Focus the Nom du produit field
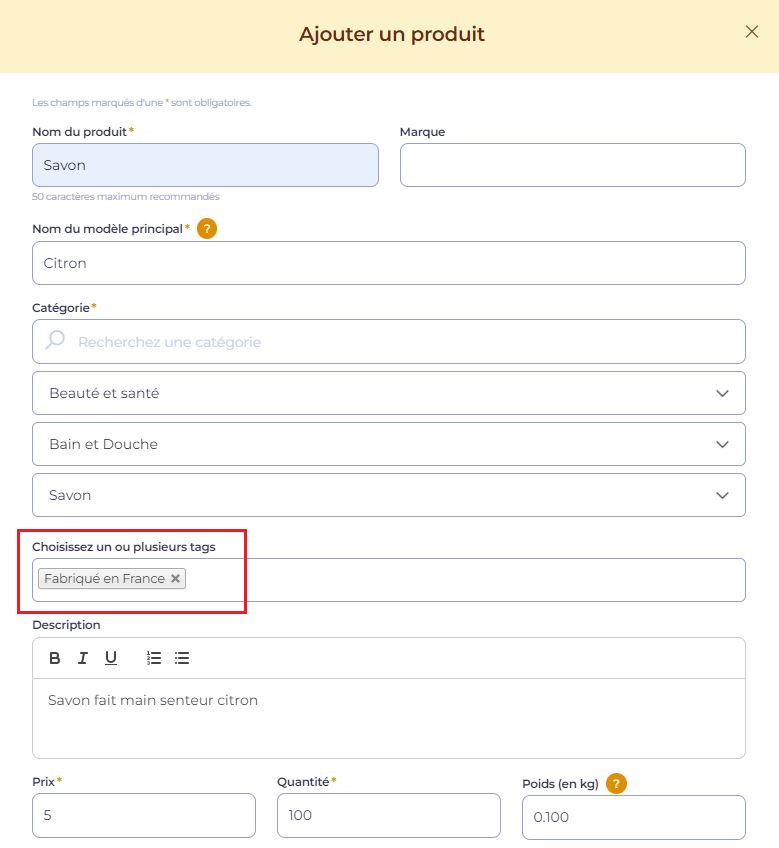 click(206, 165)
